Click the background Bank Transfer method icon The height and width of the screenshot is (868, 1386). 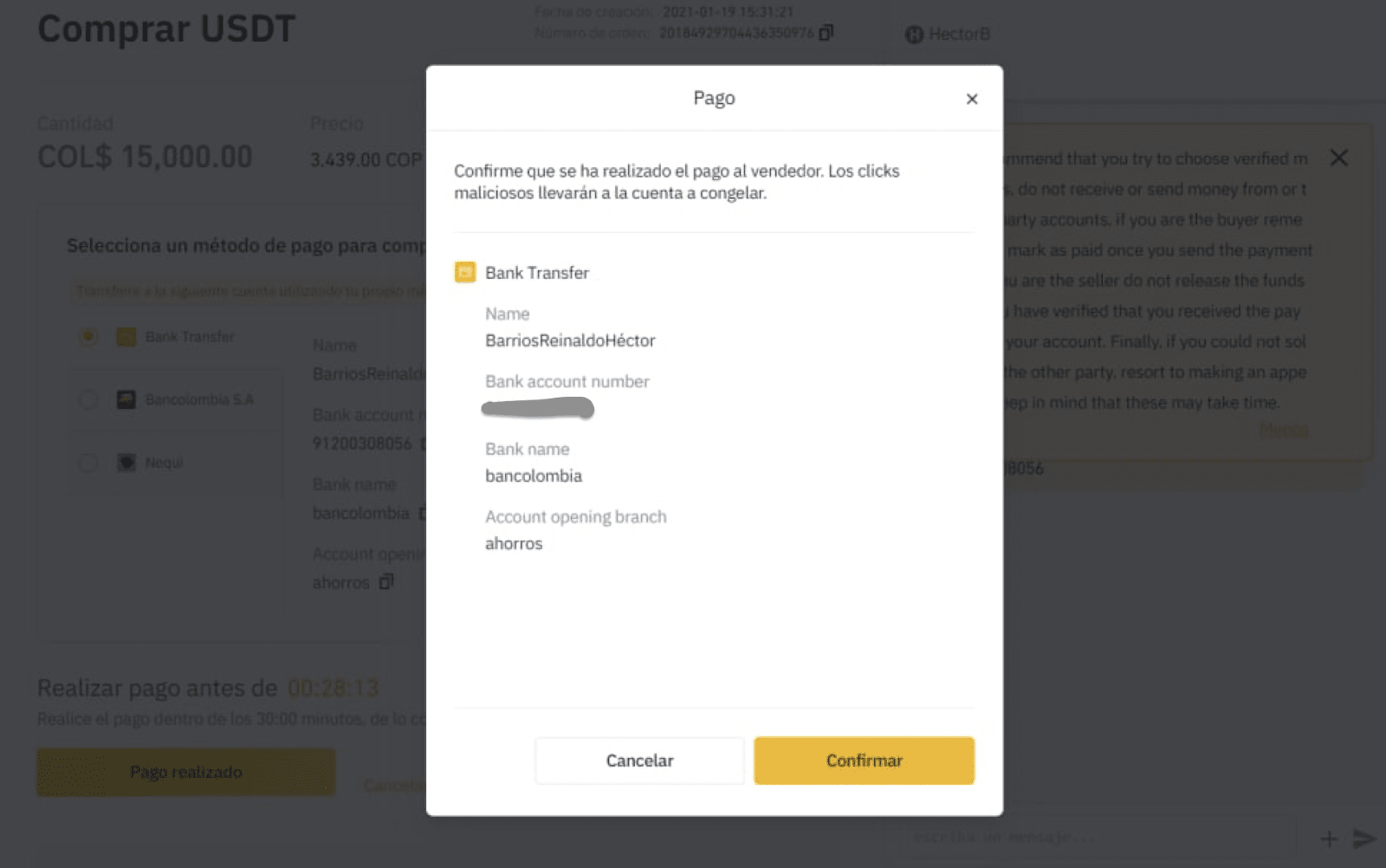point(126,337)
